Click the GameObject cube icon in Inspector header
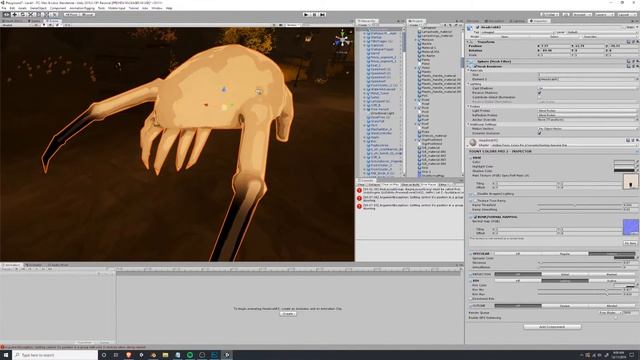 click(x=470, y=28)
